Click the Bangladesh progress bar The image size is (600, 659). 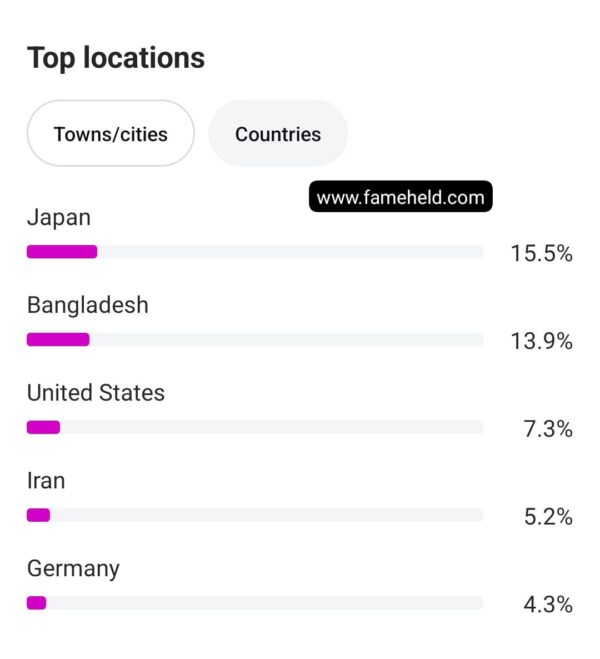254,340
